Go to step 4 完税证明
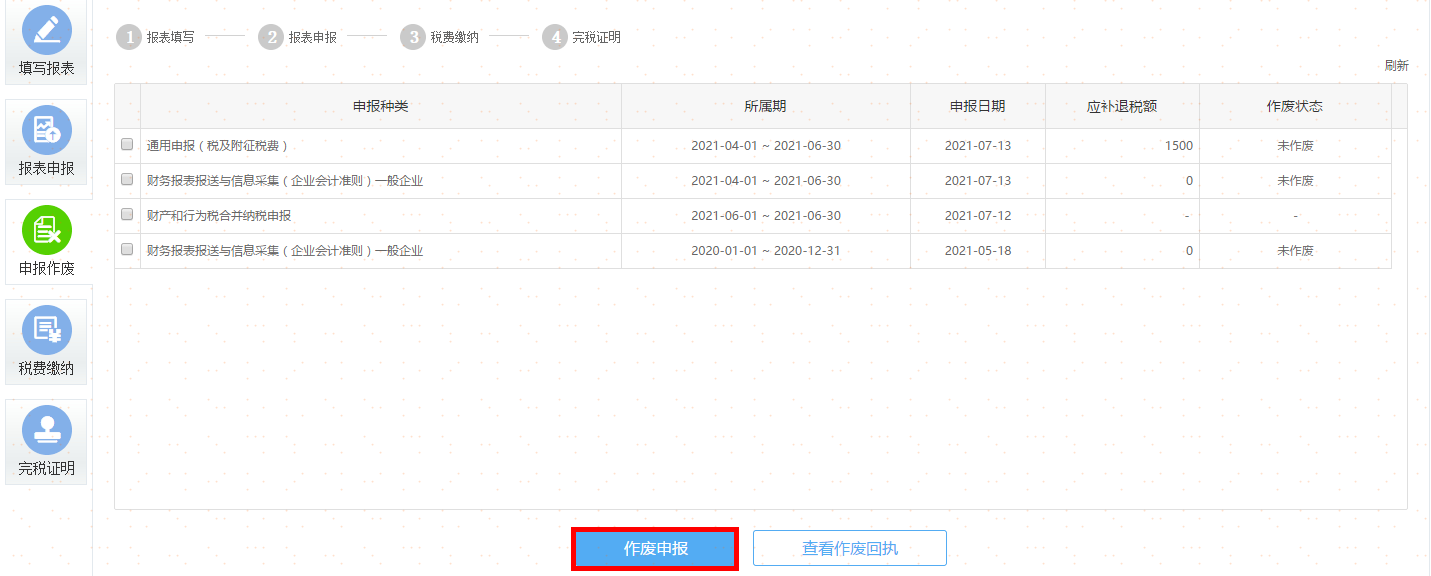Screen dimensions: 1431x576 582,37
